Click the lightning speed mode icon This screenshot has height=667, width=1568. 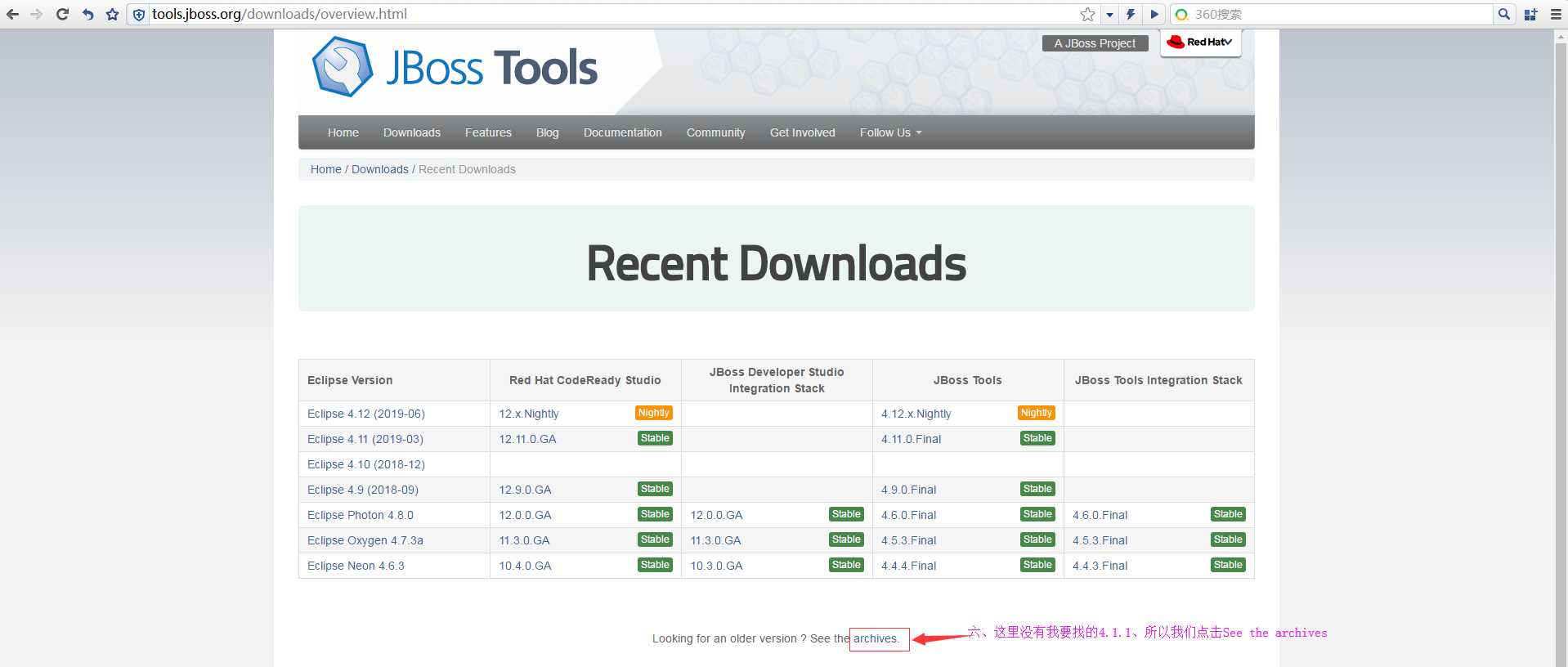[x=1131, y=14]
